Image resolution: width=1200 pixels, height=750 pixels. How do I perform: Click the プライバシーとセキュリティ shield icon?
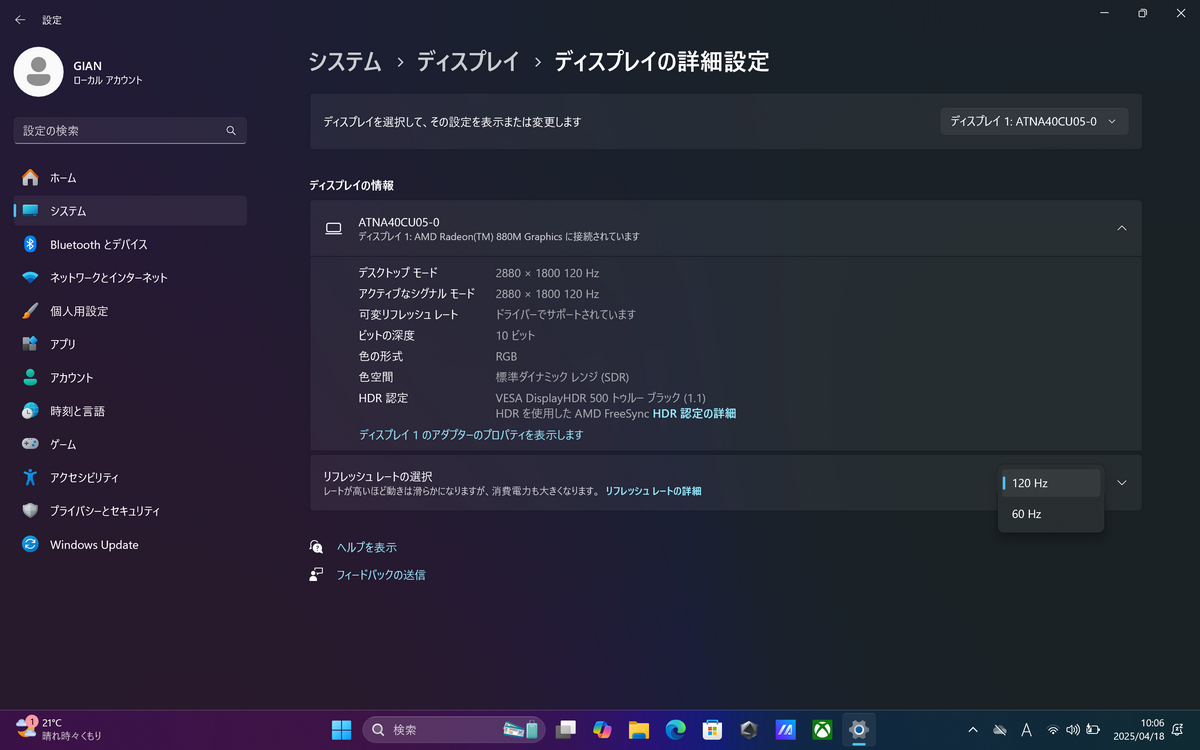pyautogui.click(x=30, y=511)
